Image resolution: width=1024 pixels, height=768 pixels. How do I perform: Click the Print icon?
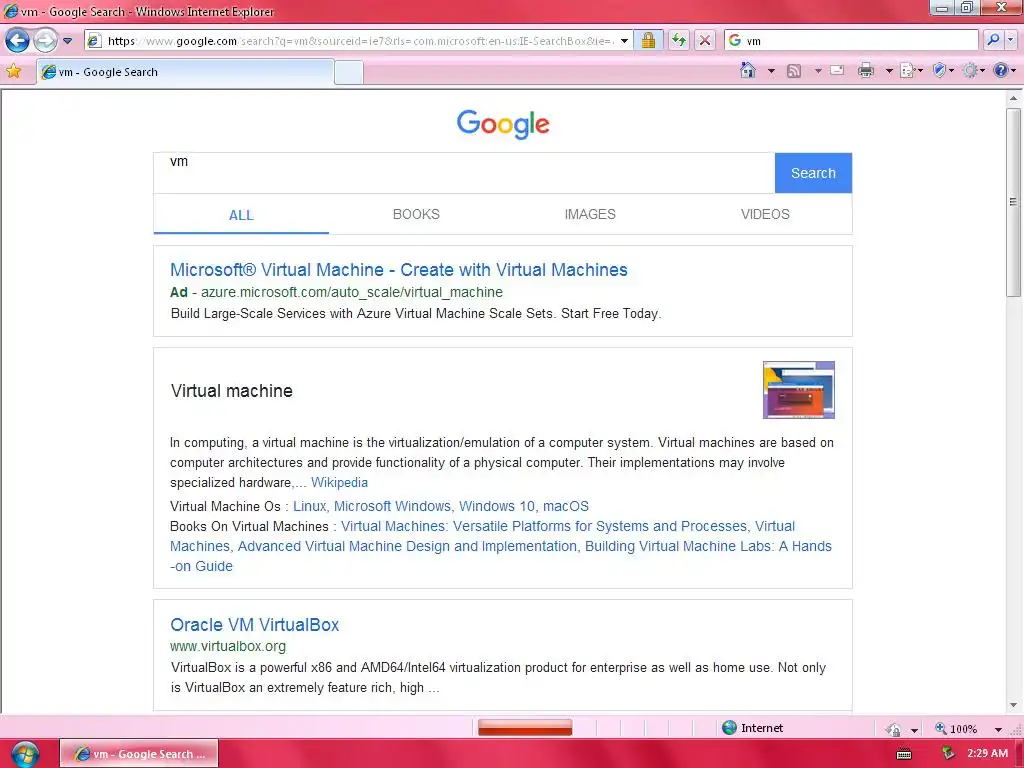pyautogui.click(x=866, y=70)
